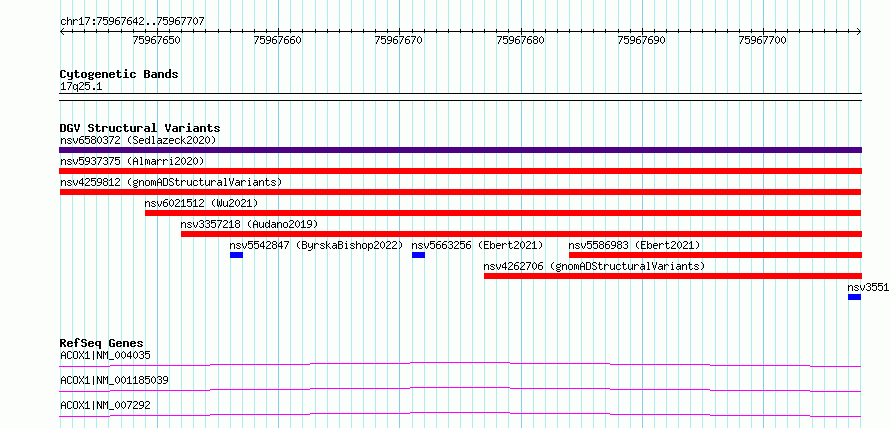Click ruler position 75967680
890x428 pixels.
coord(520,40)
